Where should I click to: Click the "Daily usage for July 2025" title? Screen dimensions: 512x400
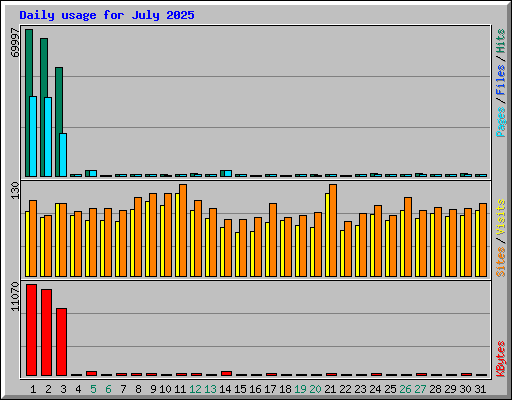[x=107, y=15]
